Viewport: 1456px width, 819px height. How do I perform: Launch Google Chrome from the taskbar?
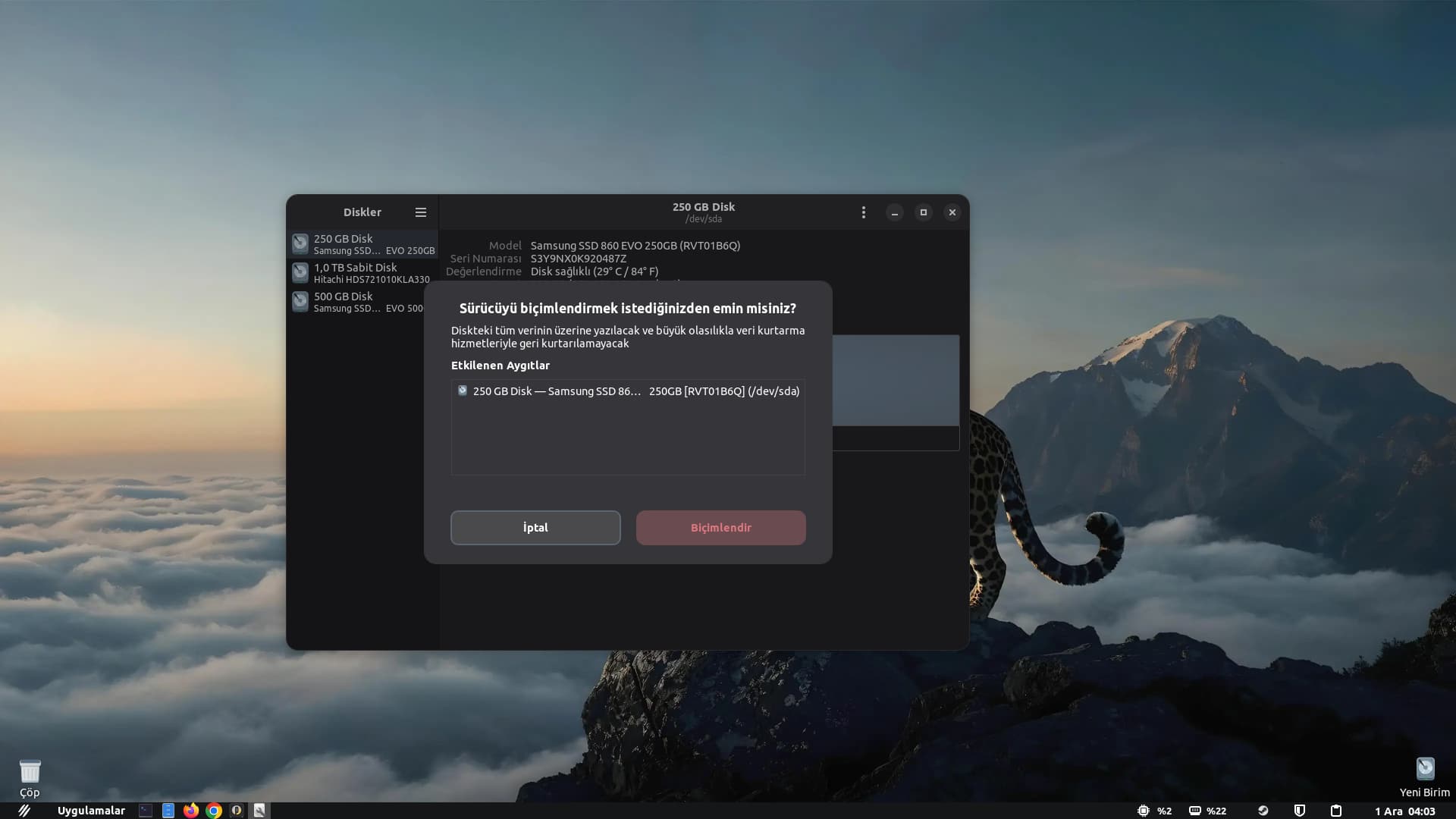(214, 811)
